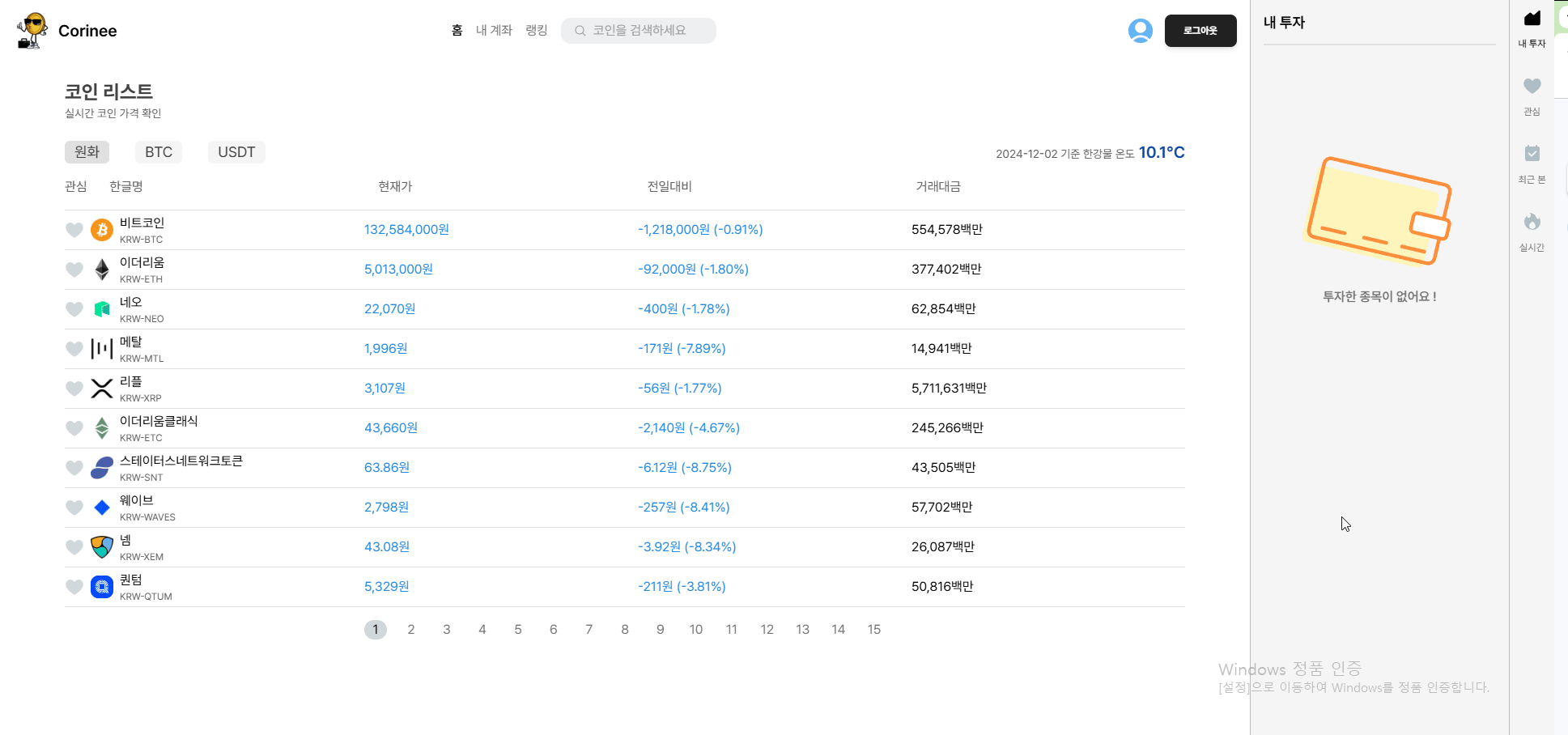Go to page 5 of coin list
This screenshot has width=1568, height=735.
coord(518,630)
